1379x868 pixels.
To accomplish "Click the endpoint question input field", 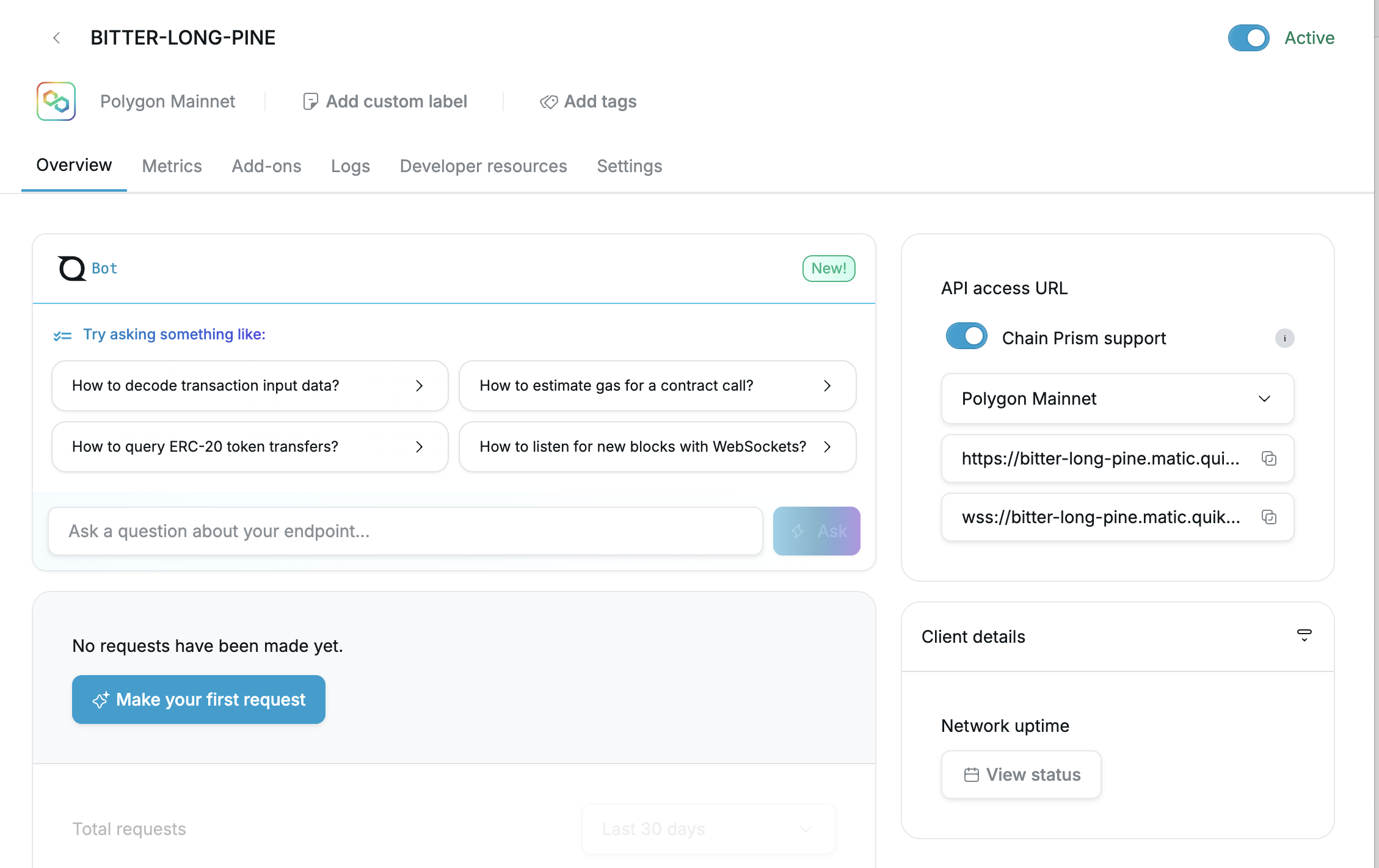I will pyautogui.click(x=405, y=530).
